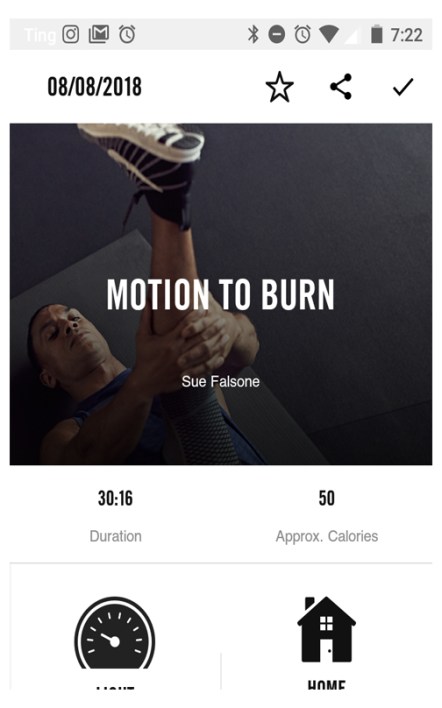Tap the Duration label
Screen dimensions: 442x708
point(116,536)
